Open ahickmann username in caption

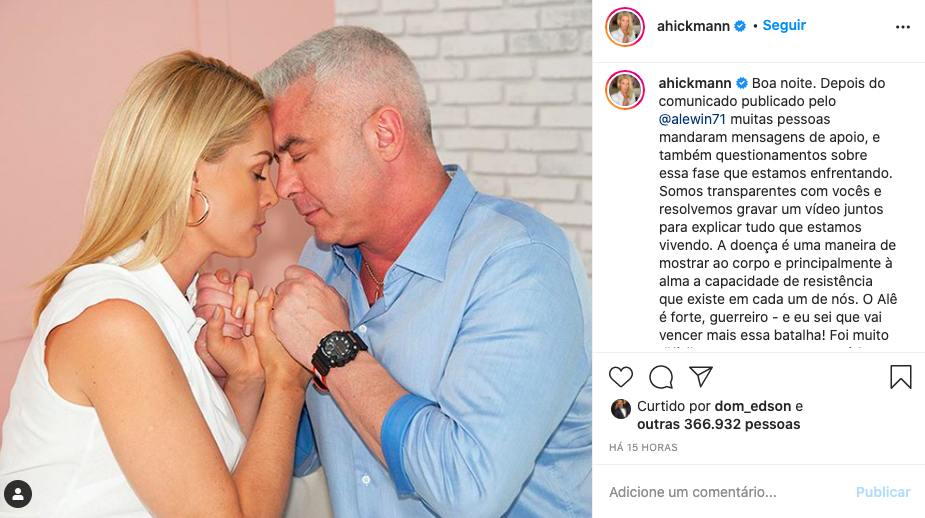click(x=695, y=83)
